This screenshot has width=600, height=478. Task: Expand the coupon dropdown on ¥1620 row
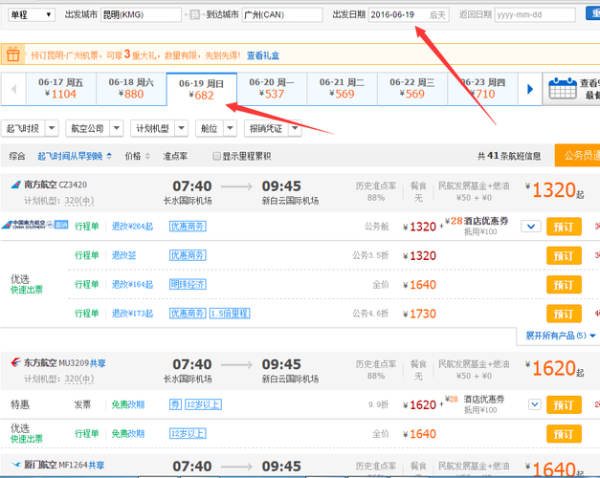tap(535, 404)
